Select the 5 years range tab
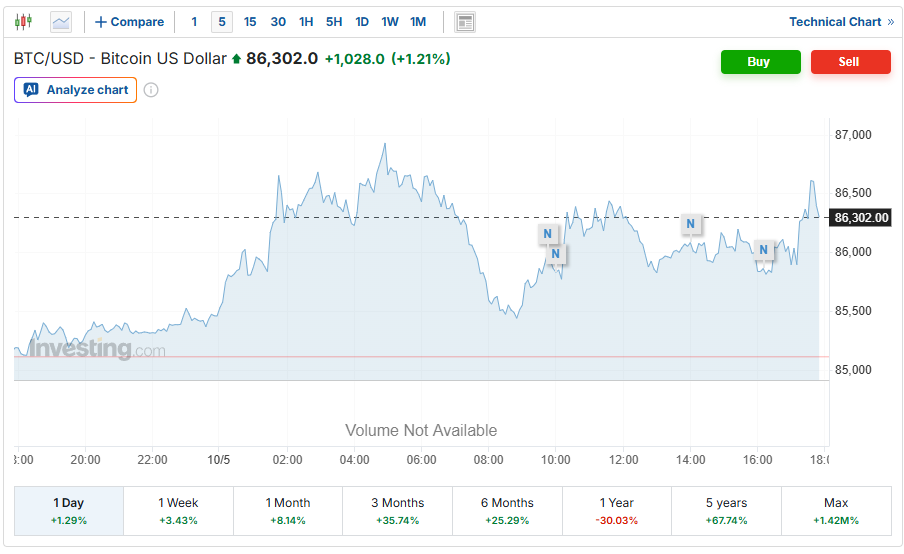The width and height of the screenshot is (904, 554). click(x=726, y=511)
